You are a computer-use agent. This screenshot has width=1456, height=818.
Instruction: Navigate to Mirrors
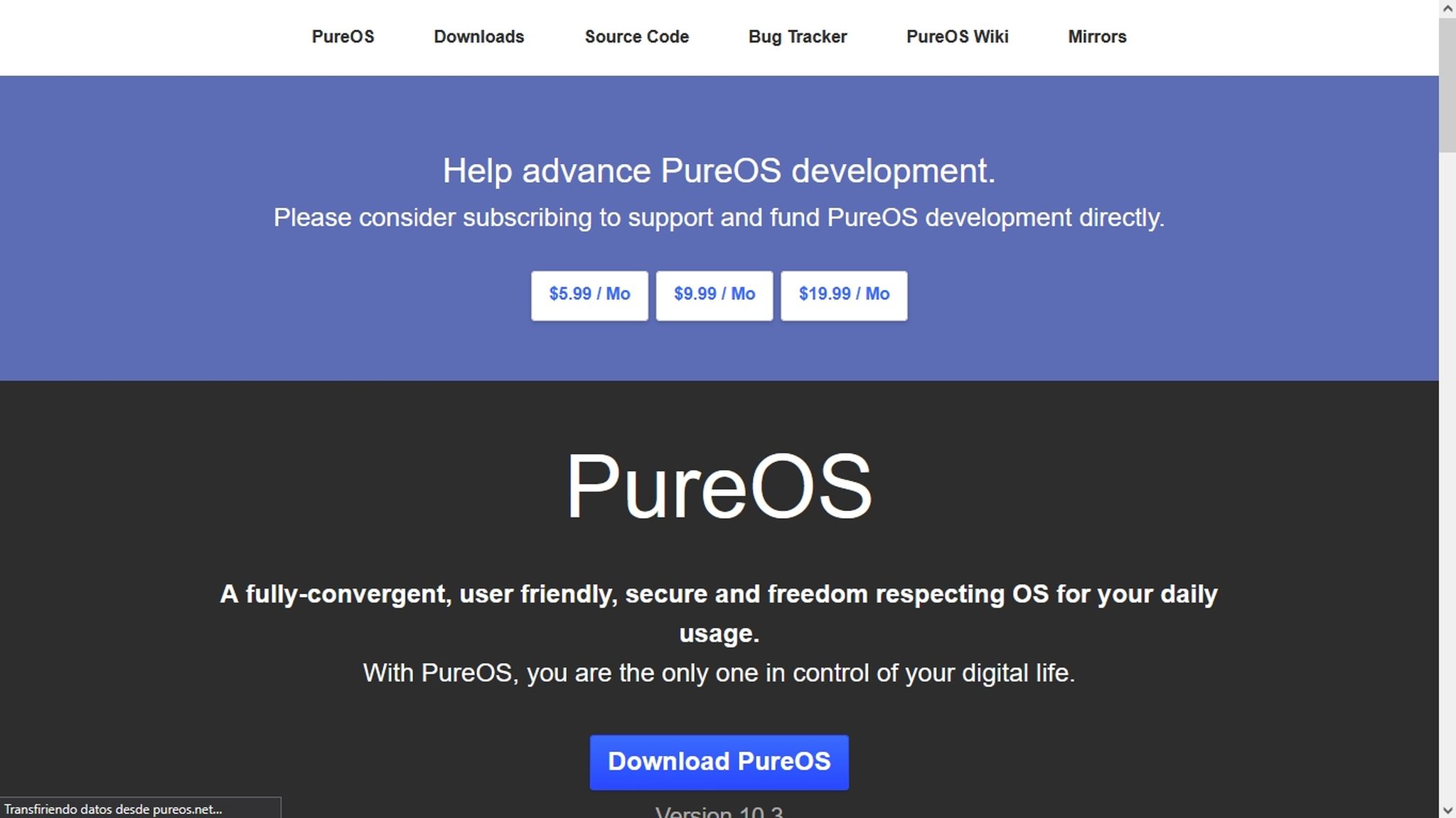click(x=1096, y=37)
